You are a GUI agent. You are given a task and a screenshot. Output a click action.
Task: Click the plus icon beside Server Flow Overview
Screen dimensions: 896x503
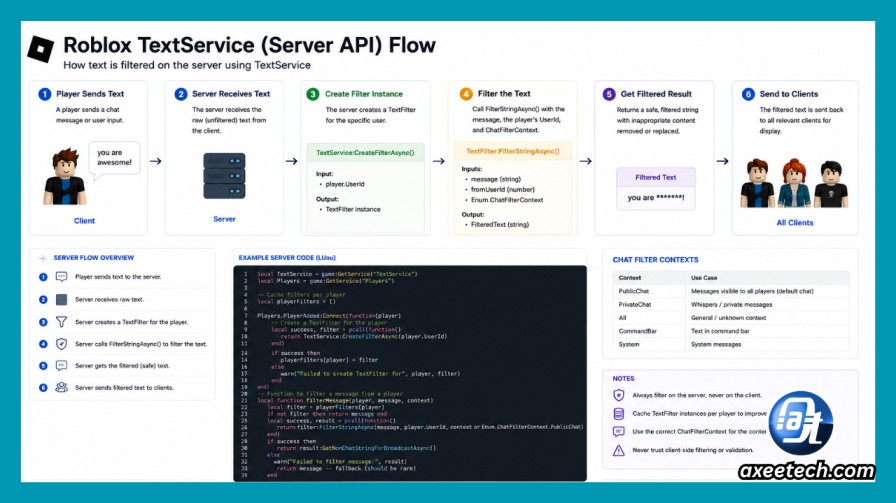click(43, 258)
